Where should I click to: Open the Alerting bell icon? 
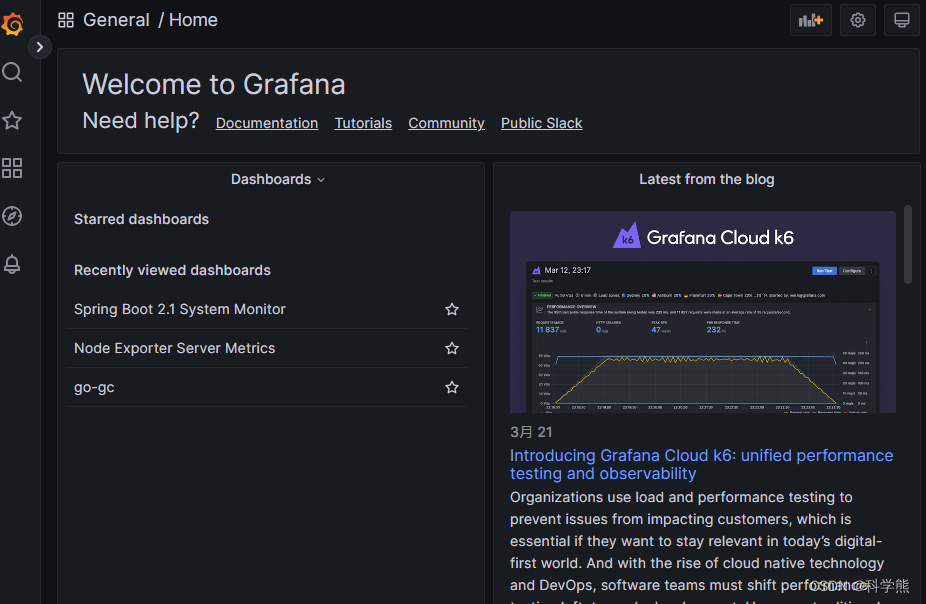tap(12, 264)
